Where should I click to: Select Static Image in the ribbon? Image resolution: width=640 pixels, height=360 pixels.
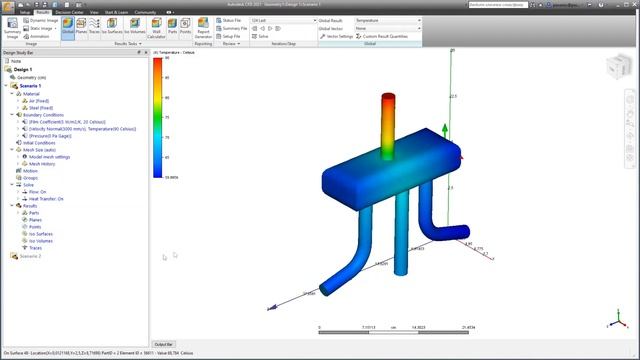coord(38,29)
